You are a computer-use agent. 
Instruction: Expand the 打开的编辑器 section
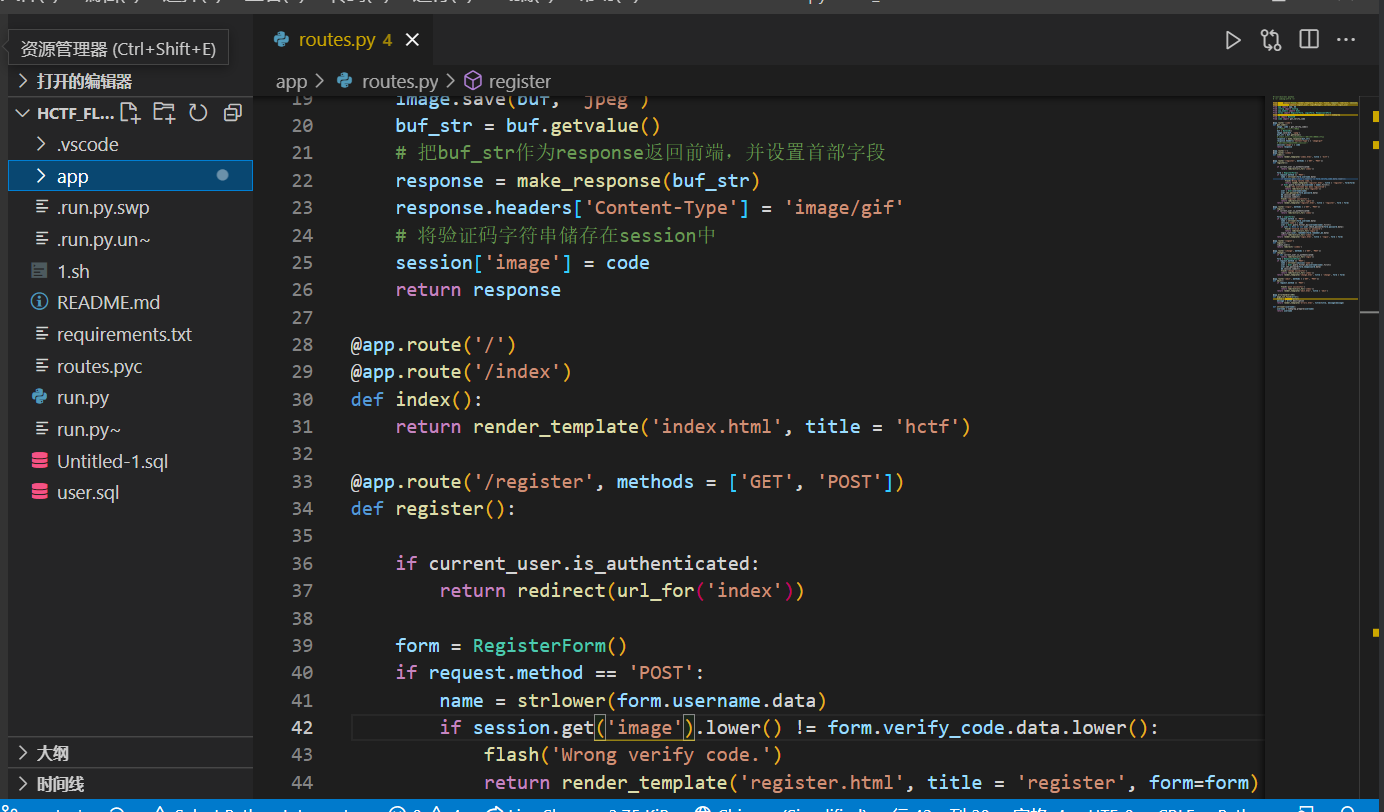click(84, 81)
